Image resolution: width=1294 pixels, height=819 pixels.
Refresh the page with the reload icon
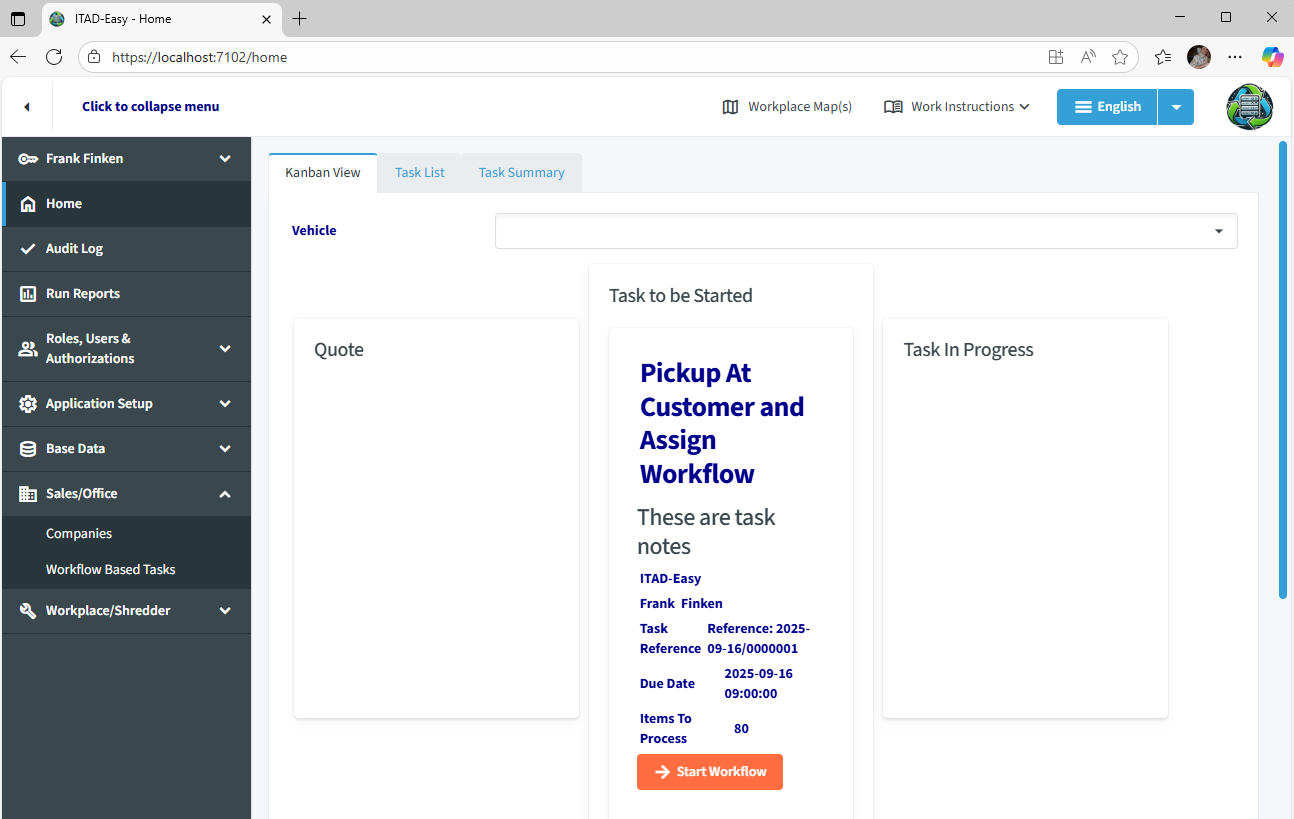click(x=54, y=57)
